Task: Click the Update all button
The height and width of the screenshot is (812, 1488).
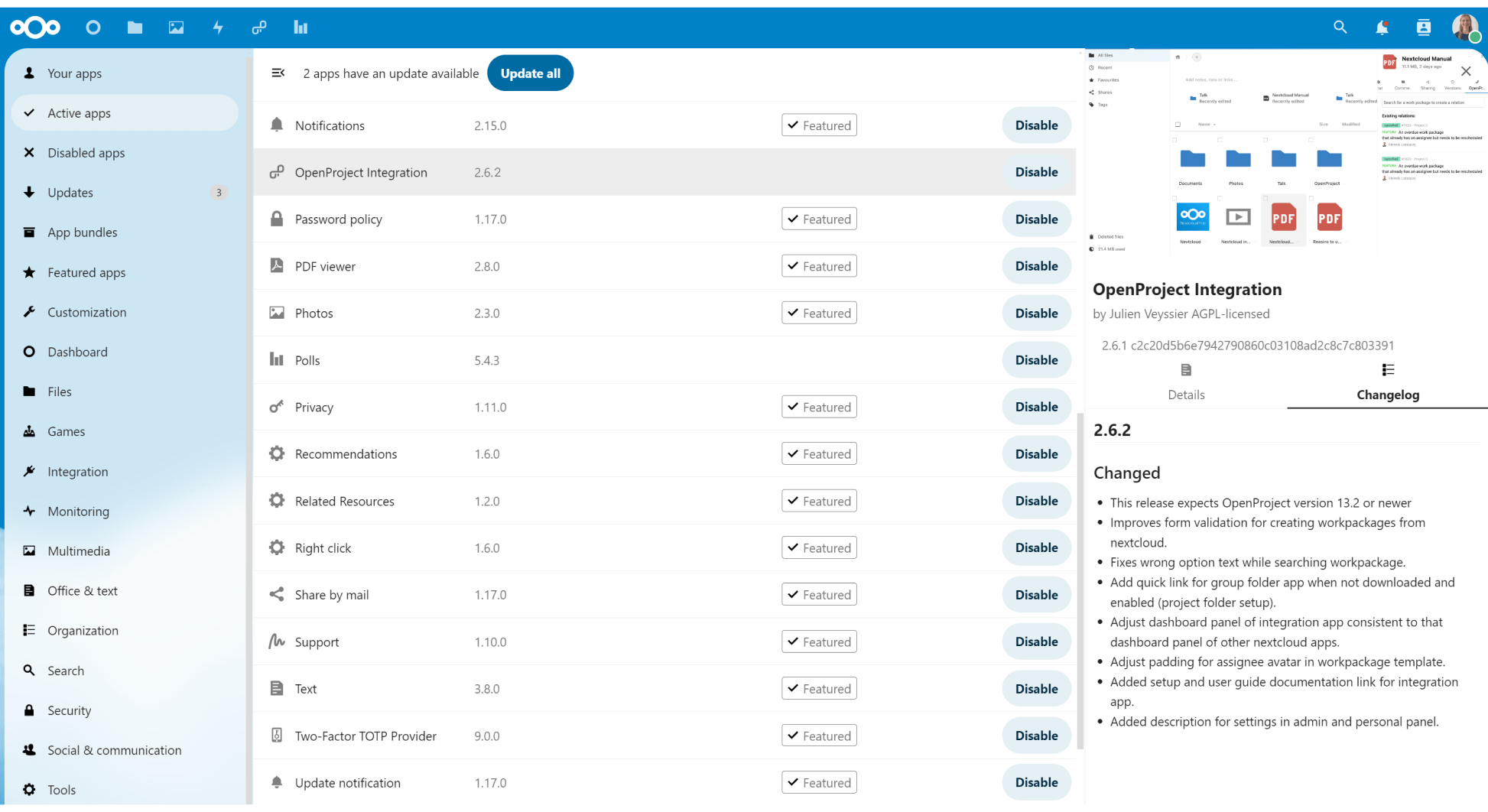Action: [x=530, y=73]
